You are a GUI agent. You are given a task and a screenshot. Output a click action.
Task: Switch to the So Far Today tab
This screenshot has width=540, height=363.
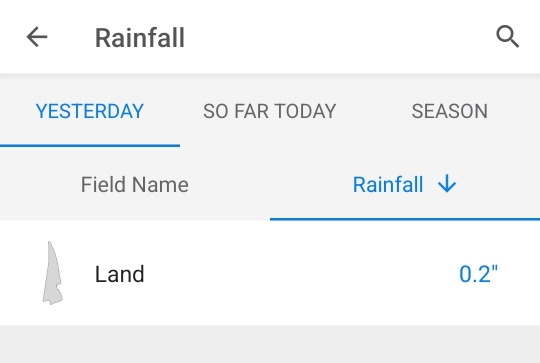(270, 111)
